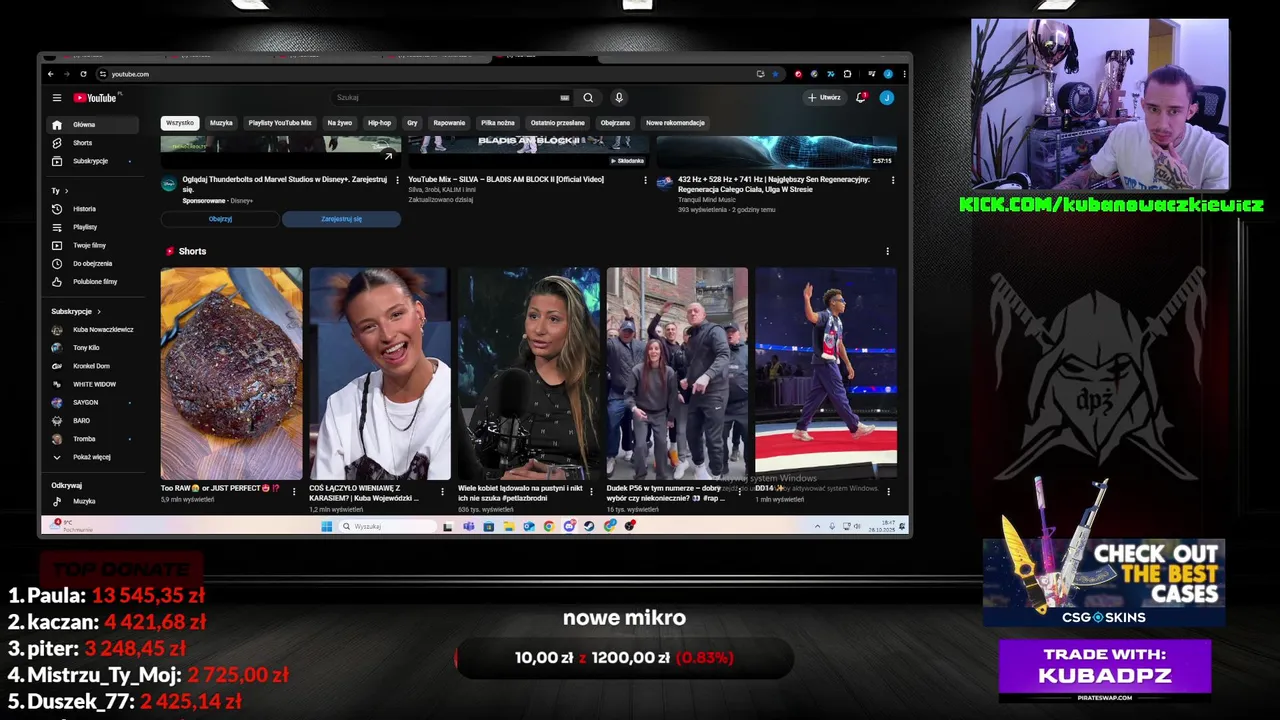Viewport: 1280px width, 720px height.
Task: Open options for 432 Hz sleep video
Action: click(x=893, y=180)
